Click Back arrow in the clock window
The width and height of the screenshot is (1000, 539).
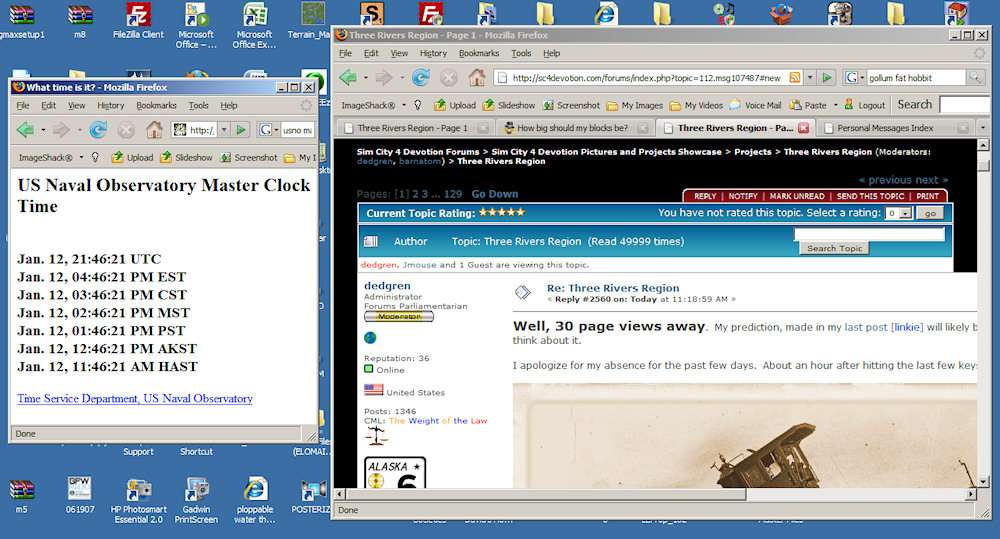point(25,130)
